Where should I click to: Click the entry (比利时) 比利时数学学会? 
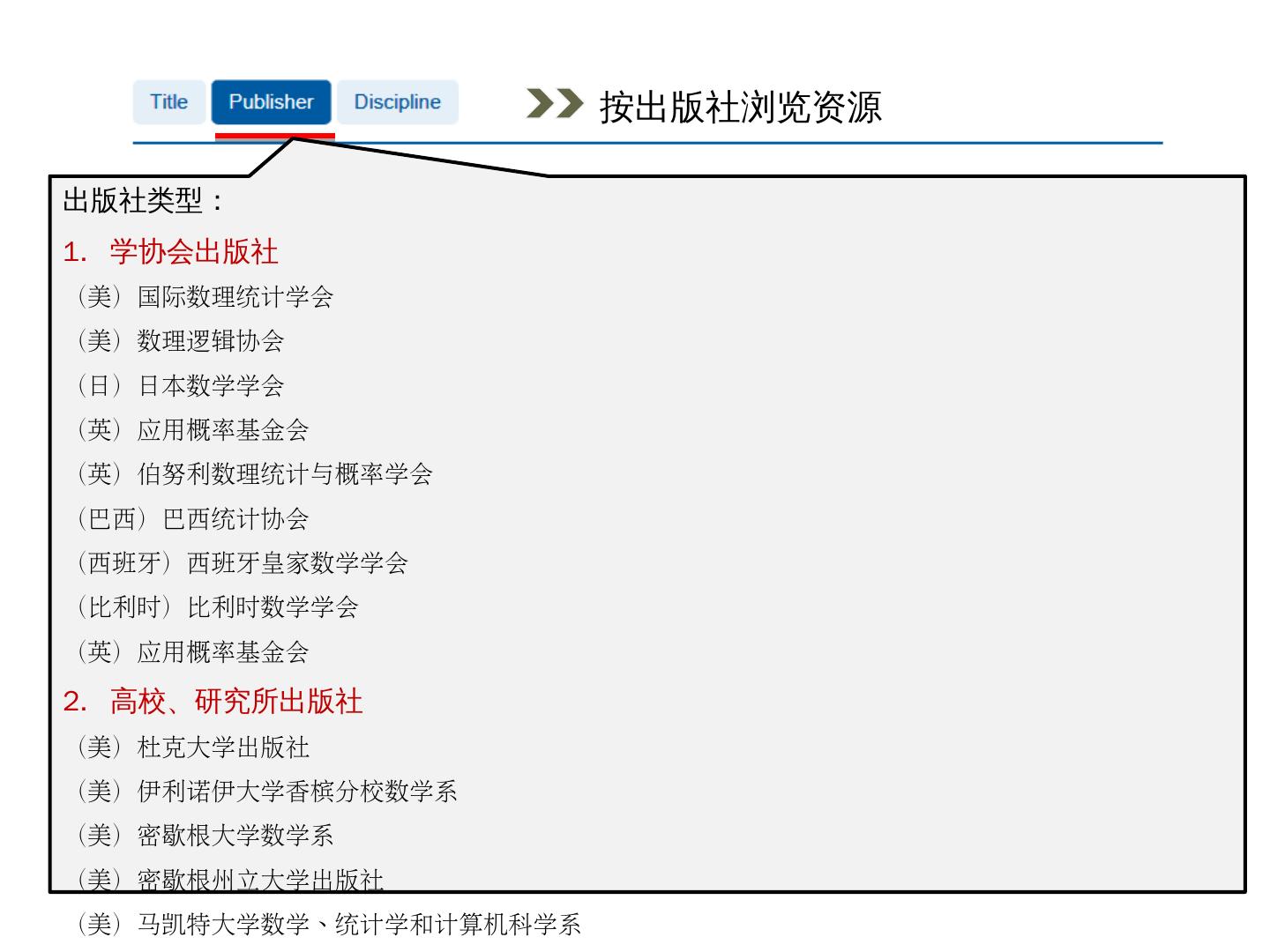(218, 607)
